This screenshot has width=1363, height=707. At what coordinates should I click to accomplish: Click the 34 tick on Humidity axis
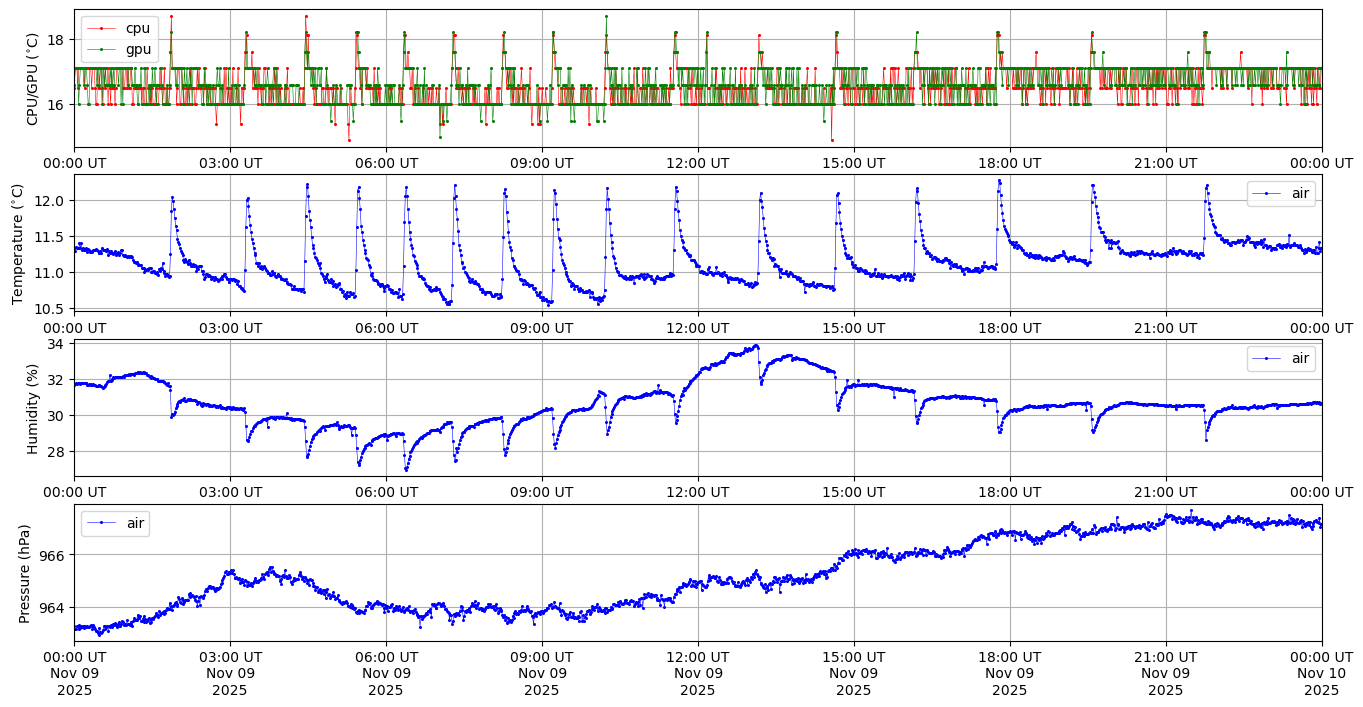[x=57, y=344]
